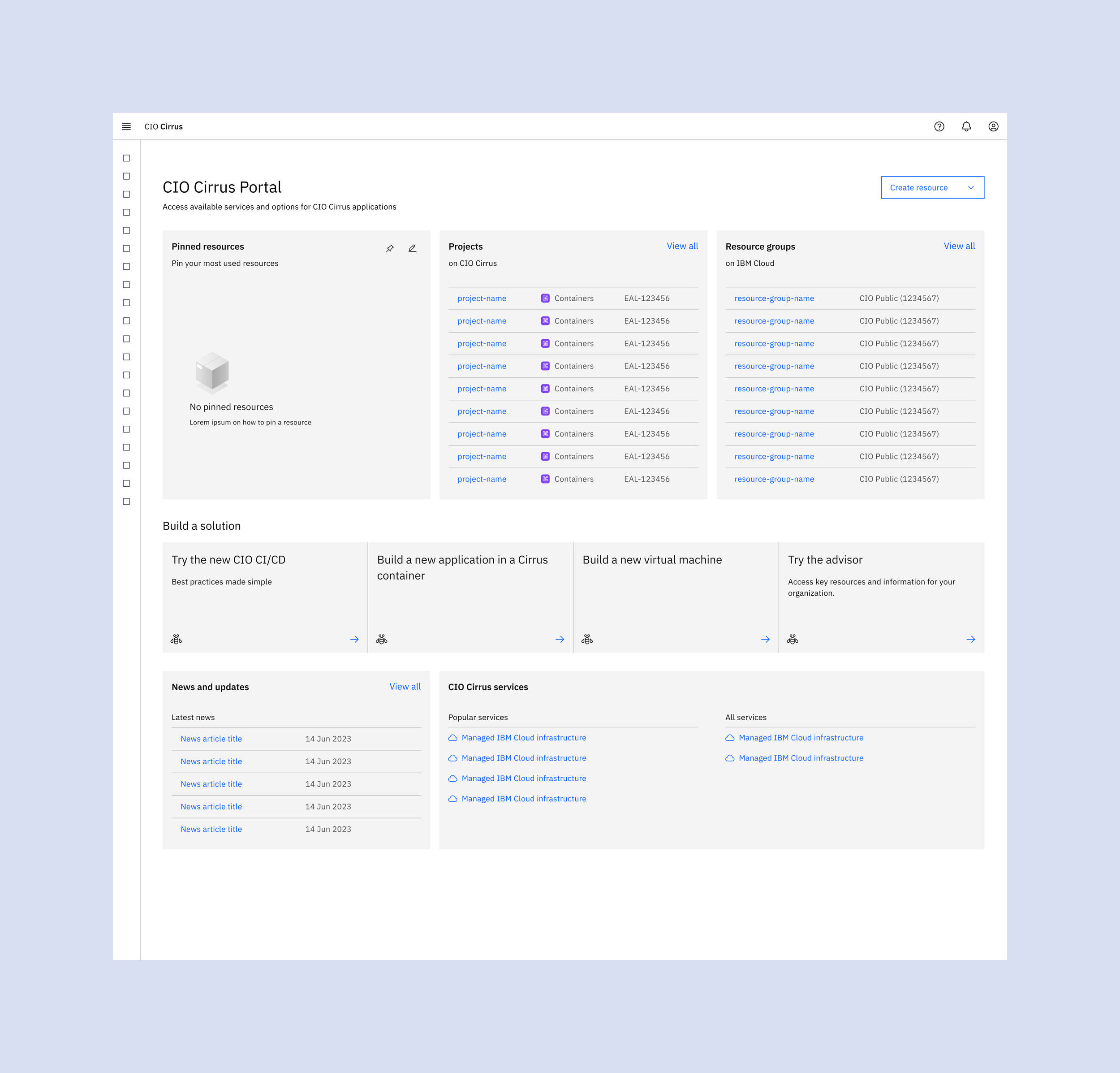Open the Try the new CIO CI/CD card title
Screen dimensions: 1120x1073
click(x=228, y=560)
